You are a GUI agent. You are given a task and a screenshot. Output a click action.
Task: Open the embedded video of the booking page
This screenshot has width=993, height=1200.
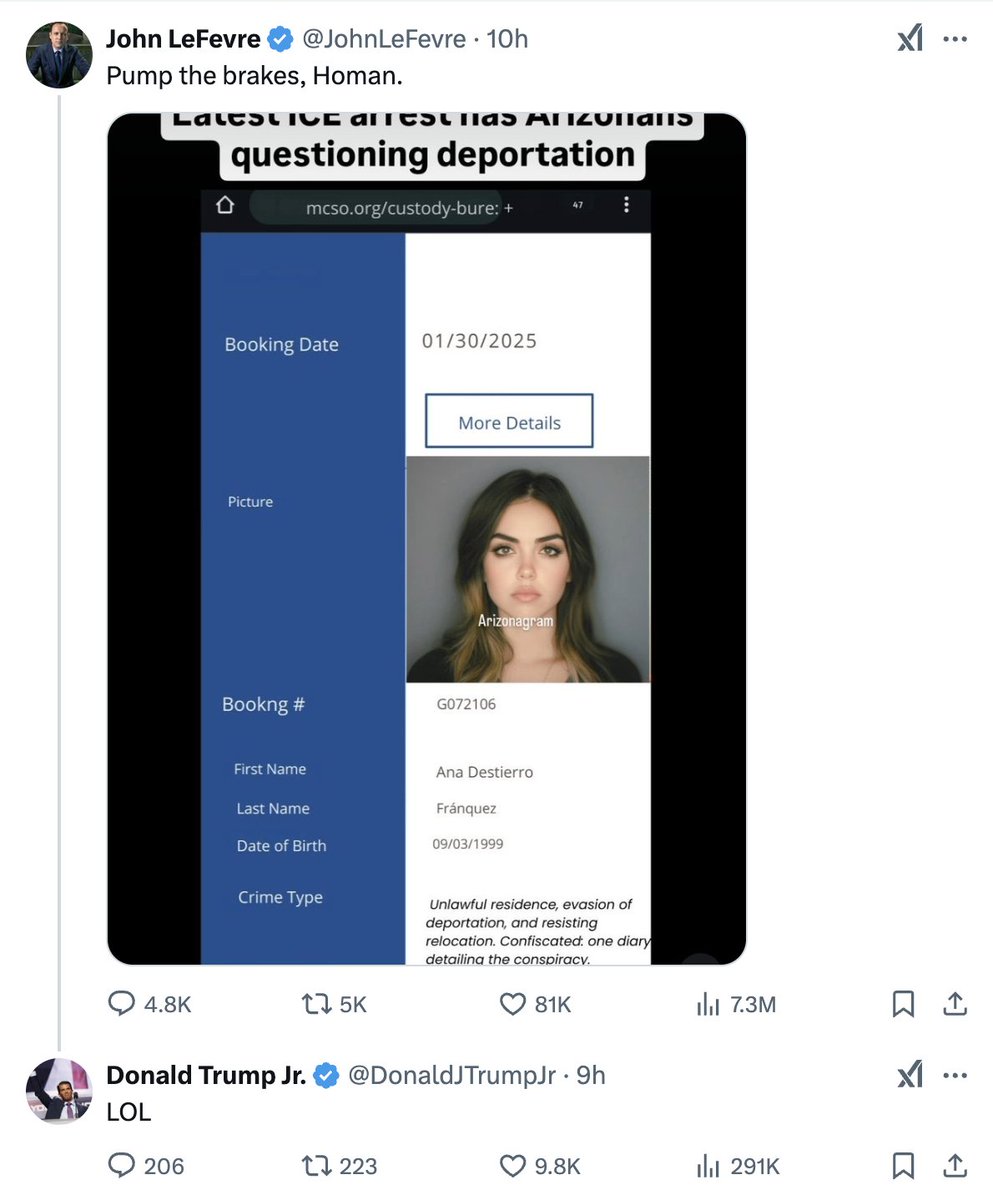point(427,539)
